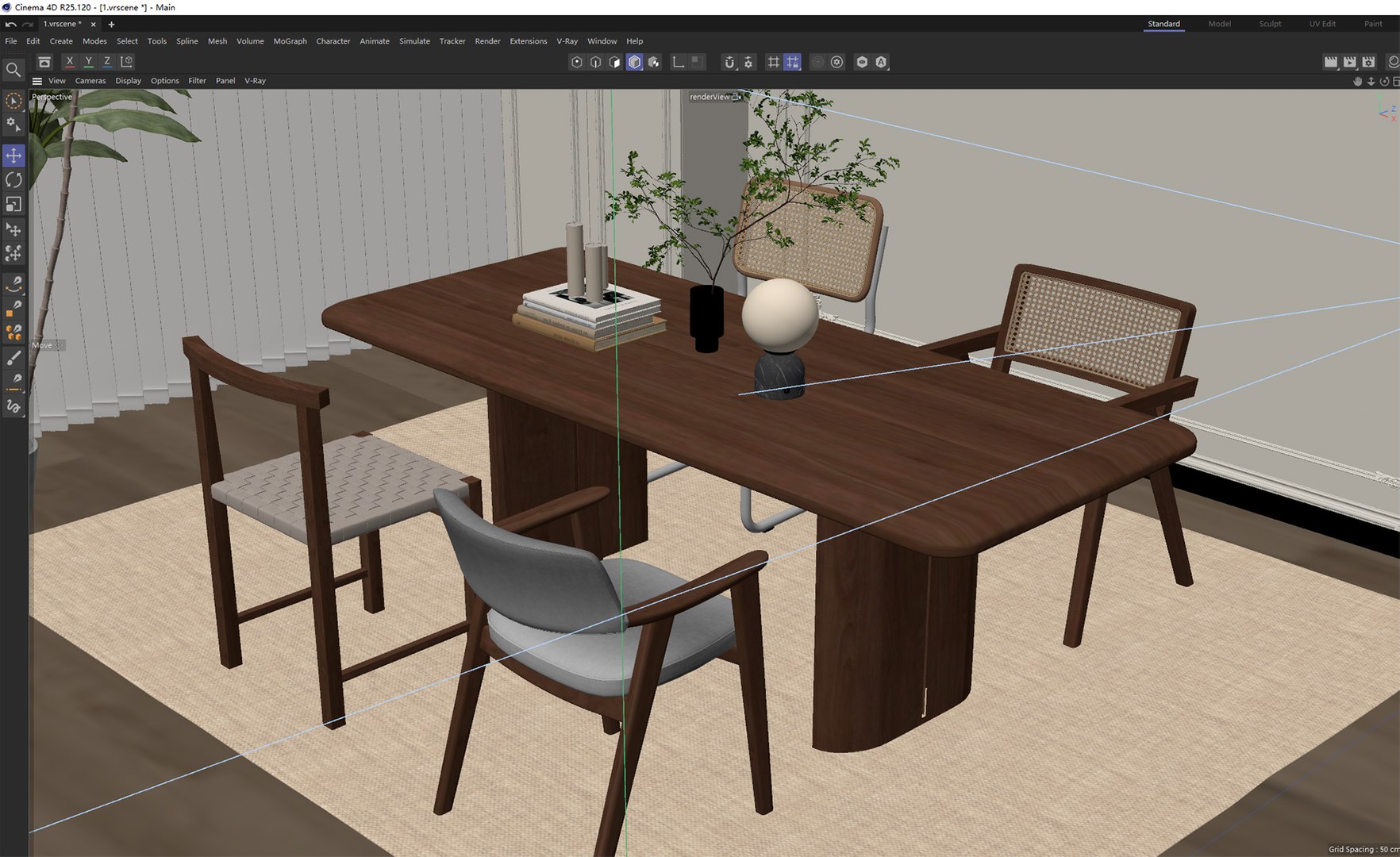This screenshot has width=1400, height=857.
Task: Open the viewport Cameras menu
Action: [x=90, y=81]
